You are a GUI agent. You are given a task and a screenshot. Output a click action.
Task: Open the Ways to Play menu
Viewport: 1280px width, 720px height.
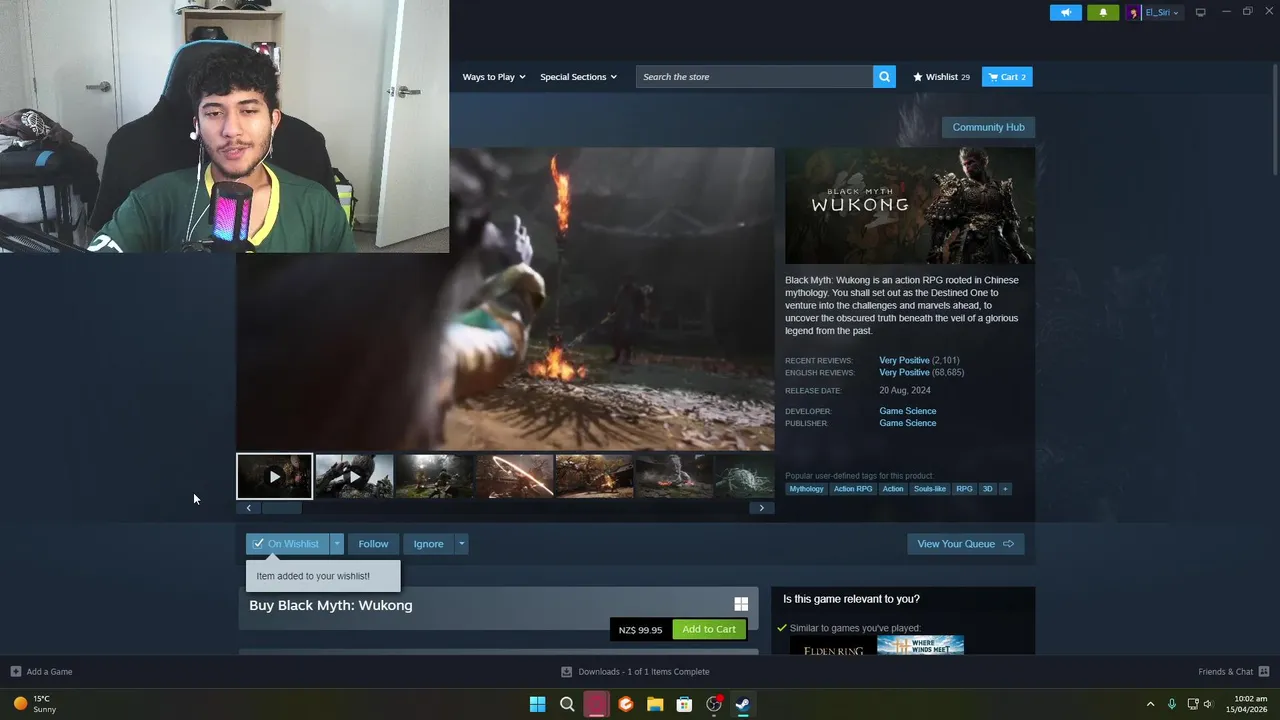click(x=493, y=77)
